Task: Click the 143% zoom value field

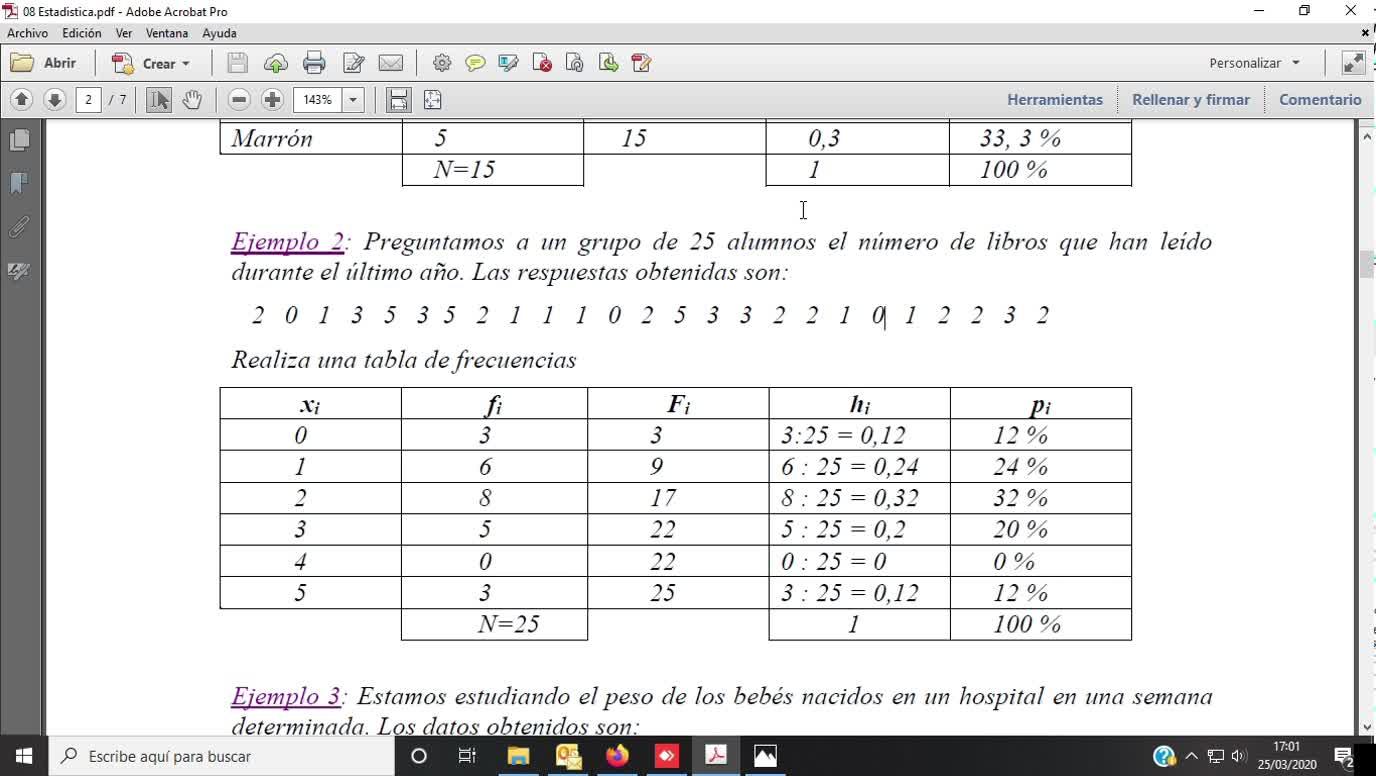Action: tap(318, 99)
